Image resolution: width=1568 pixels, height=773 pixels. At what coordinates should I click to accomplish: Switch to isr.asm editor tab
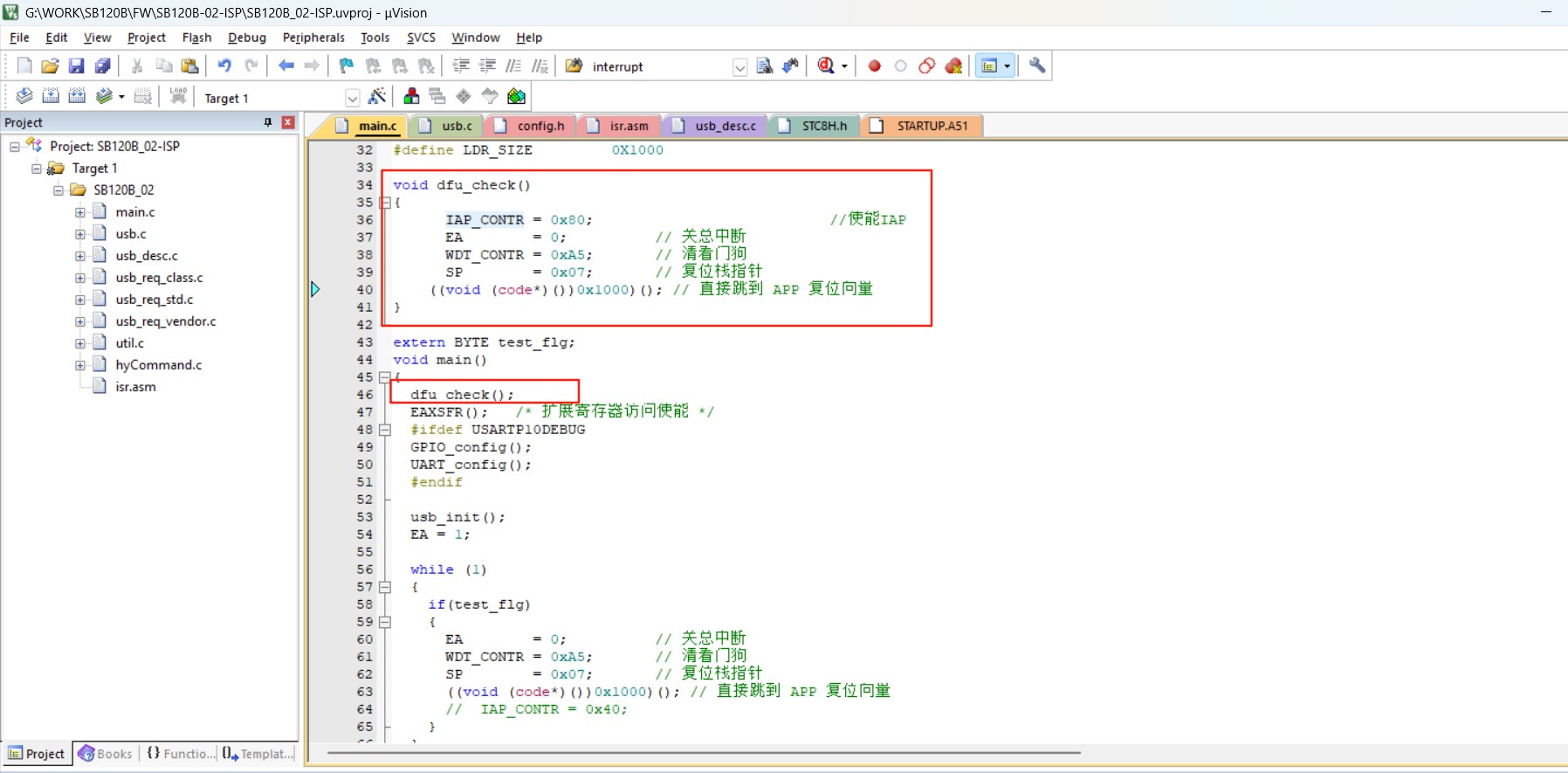[x=618, y=126]
